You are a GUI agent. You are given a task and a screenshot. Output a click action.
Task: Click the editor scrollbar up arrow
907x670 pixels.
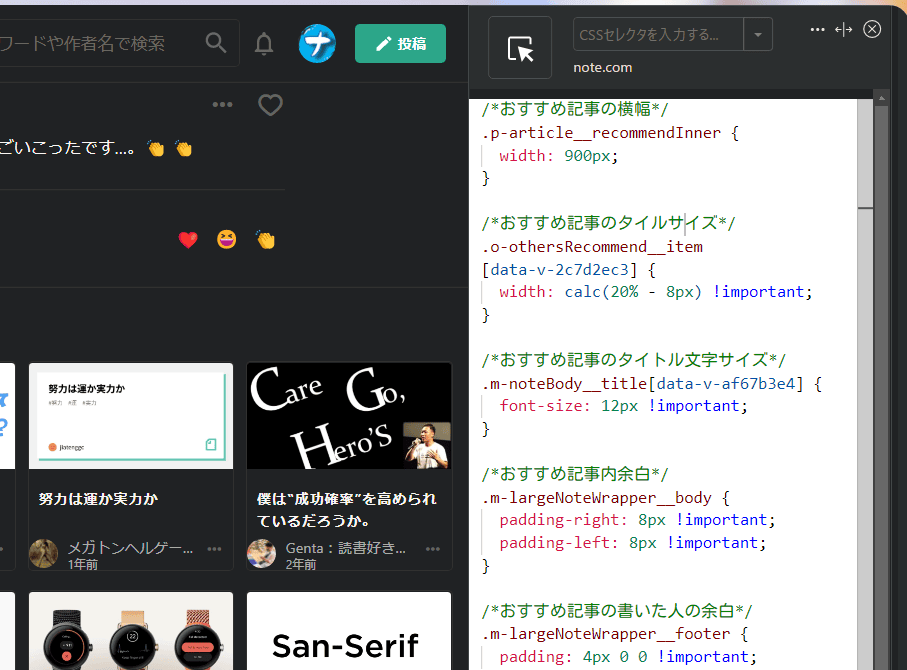point(881,98)
